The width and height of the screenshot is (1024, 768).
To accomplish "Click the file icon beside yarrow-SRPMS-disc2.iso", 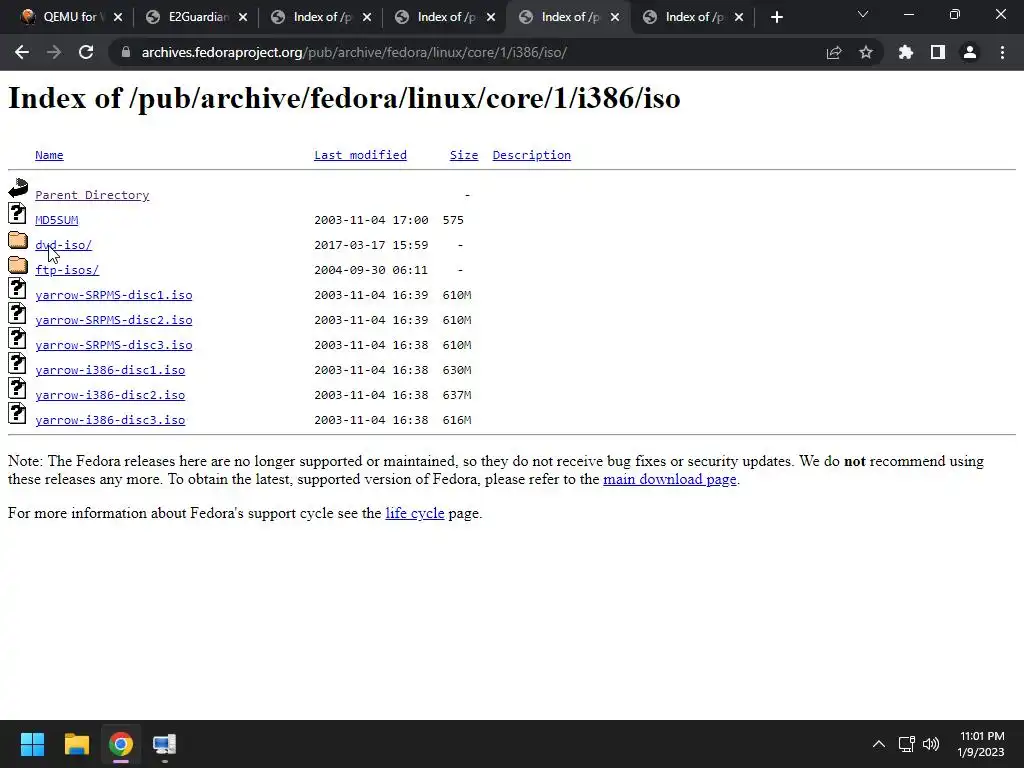I will pyautogui.click(x=18, y=313).
